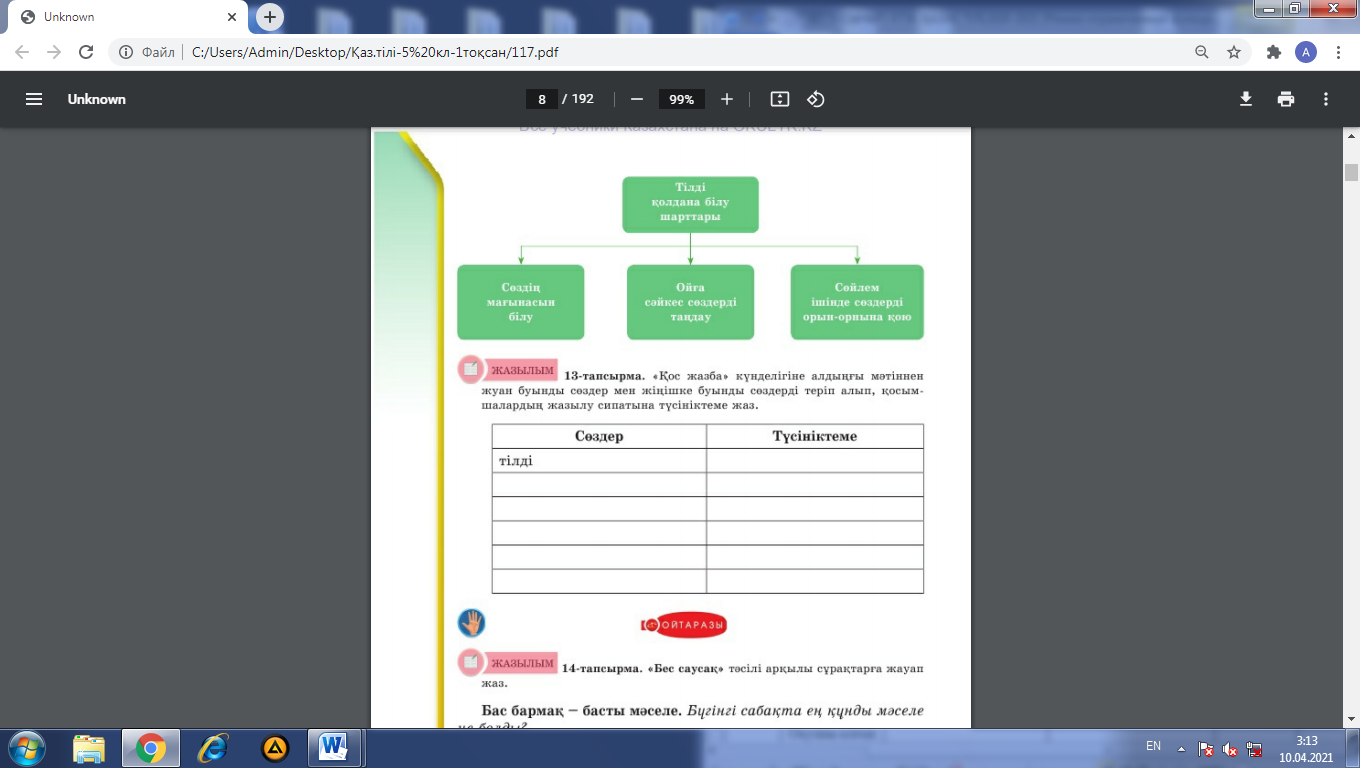
Task: Open File Explorer from the taskbar
Action: pyautogui.click(x=89, y=747)
